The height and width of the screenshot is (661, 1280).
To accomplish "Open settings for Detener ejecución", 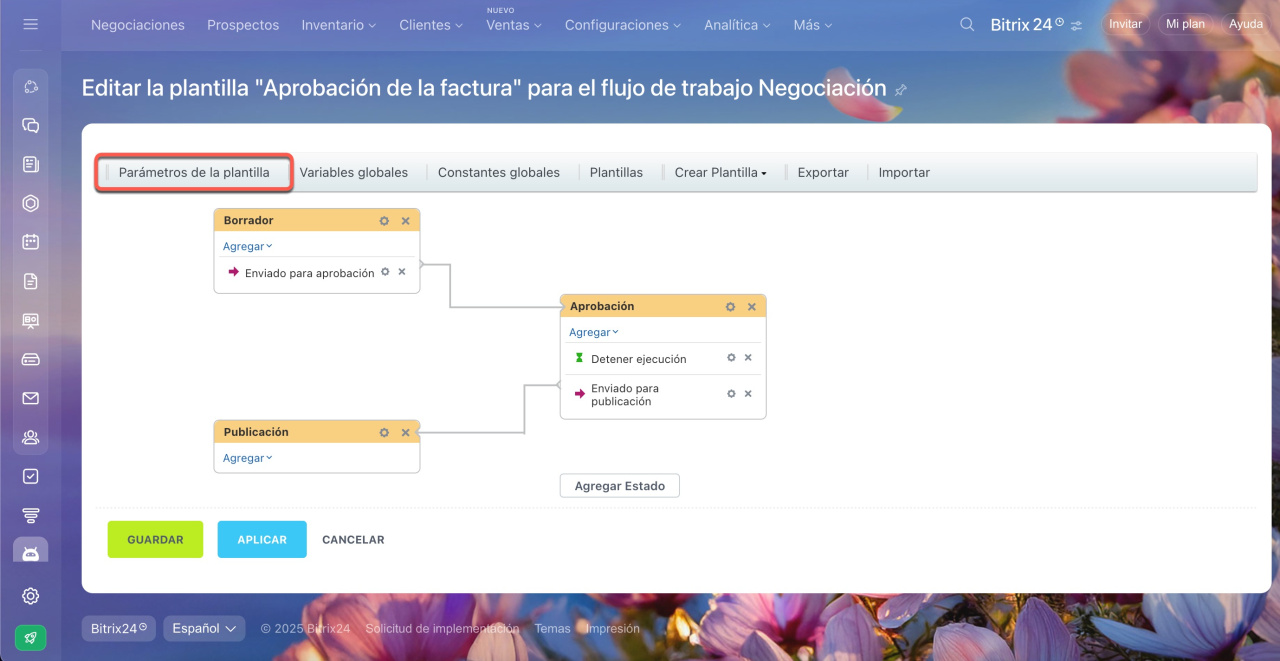I will point(731,358).
